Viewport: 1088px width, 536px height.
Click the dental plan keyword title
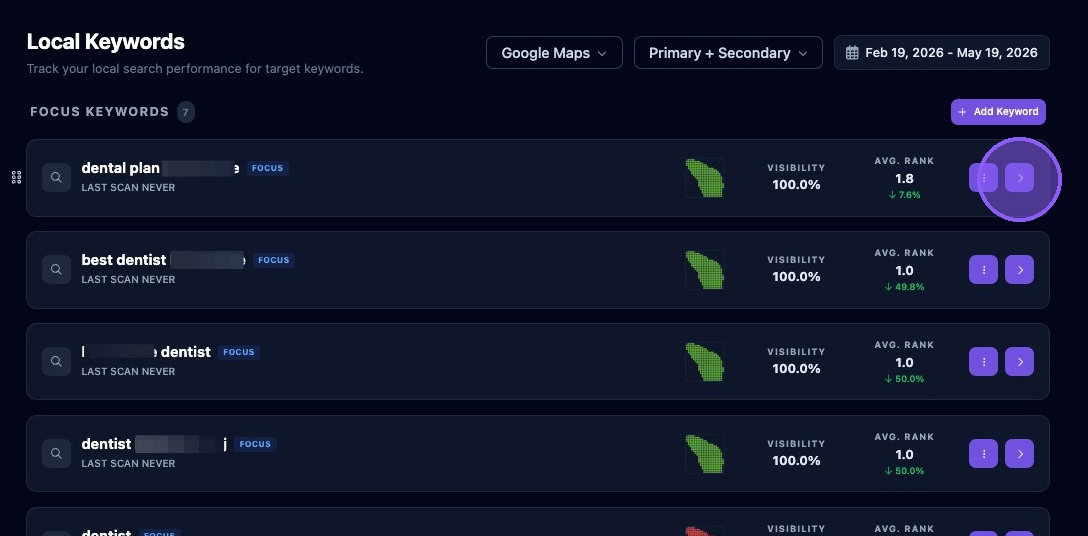(160, 168)
